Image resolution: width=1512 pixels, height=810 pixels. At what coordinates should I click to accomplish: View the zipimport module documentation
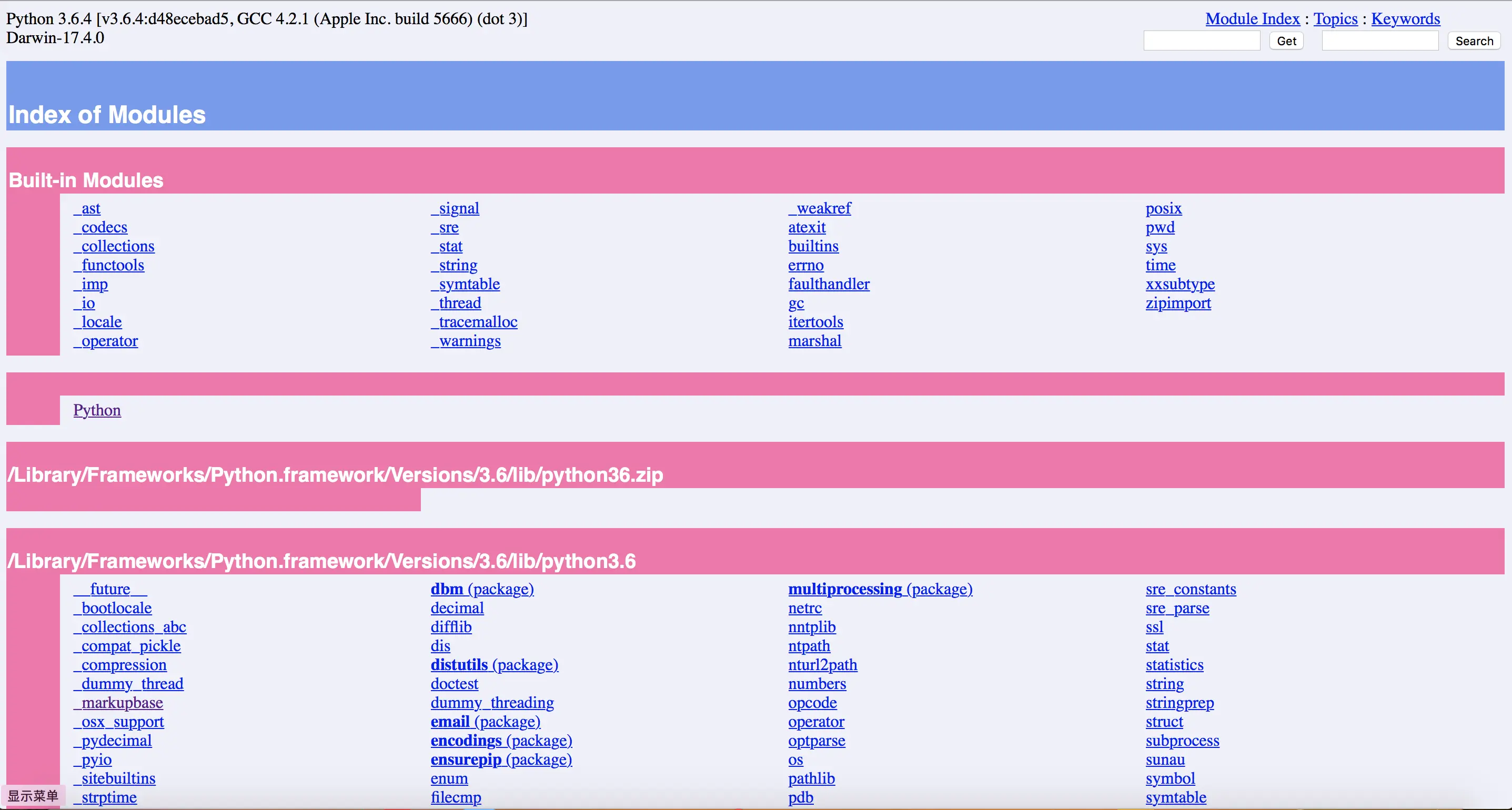[x=1177, y=303]
